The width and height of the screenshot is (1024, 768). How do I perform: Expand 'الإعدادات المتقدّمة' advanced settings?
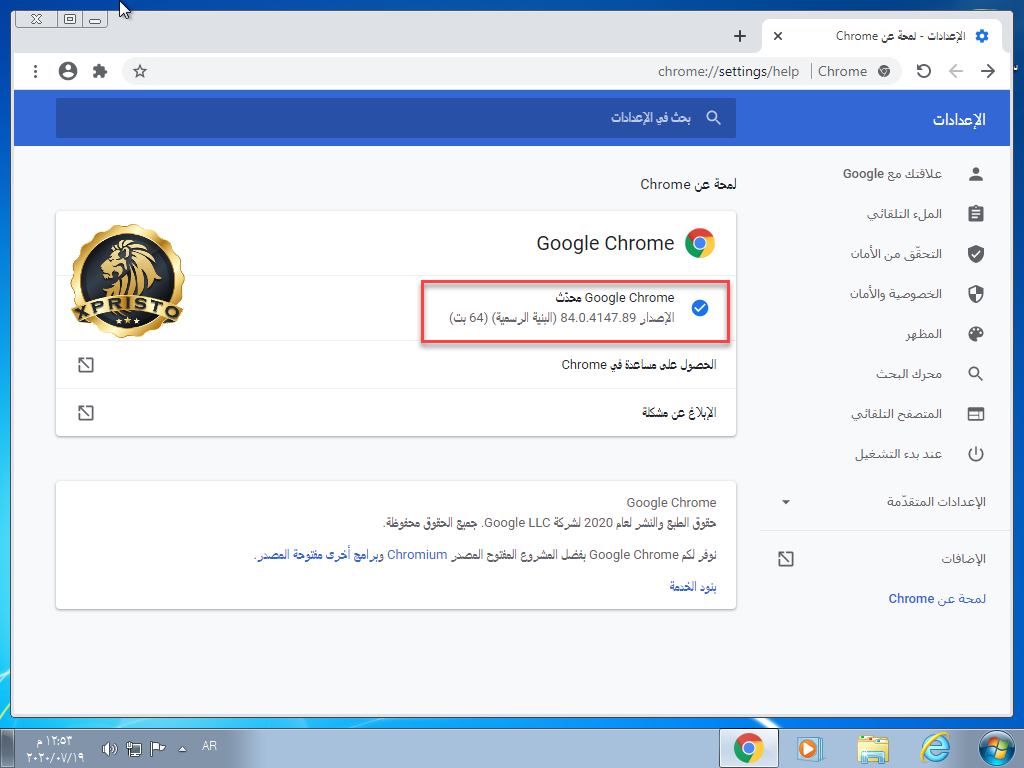[786, 502]
